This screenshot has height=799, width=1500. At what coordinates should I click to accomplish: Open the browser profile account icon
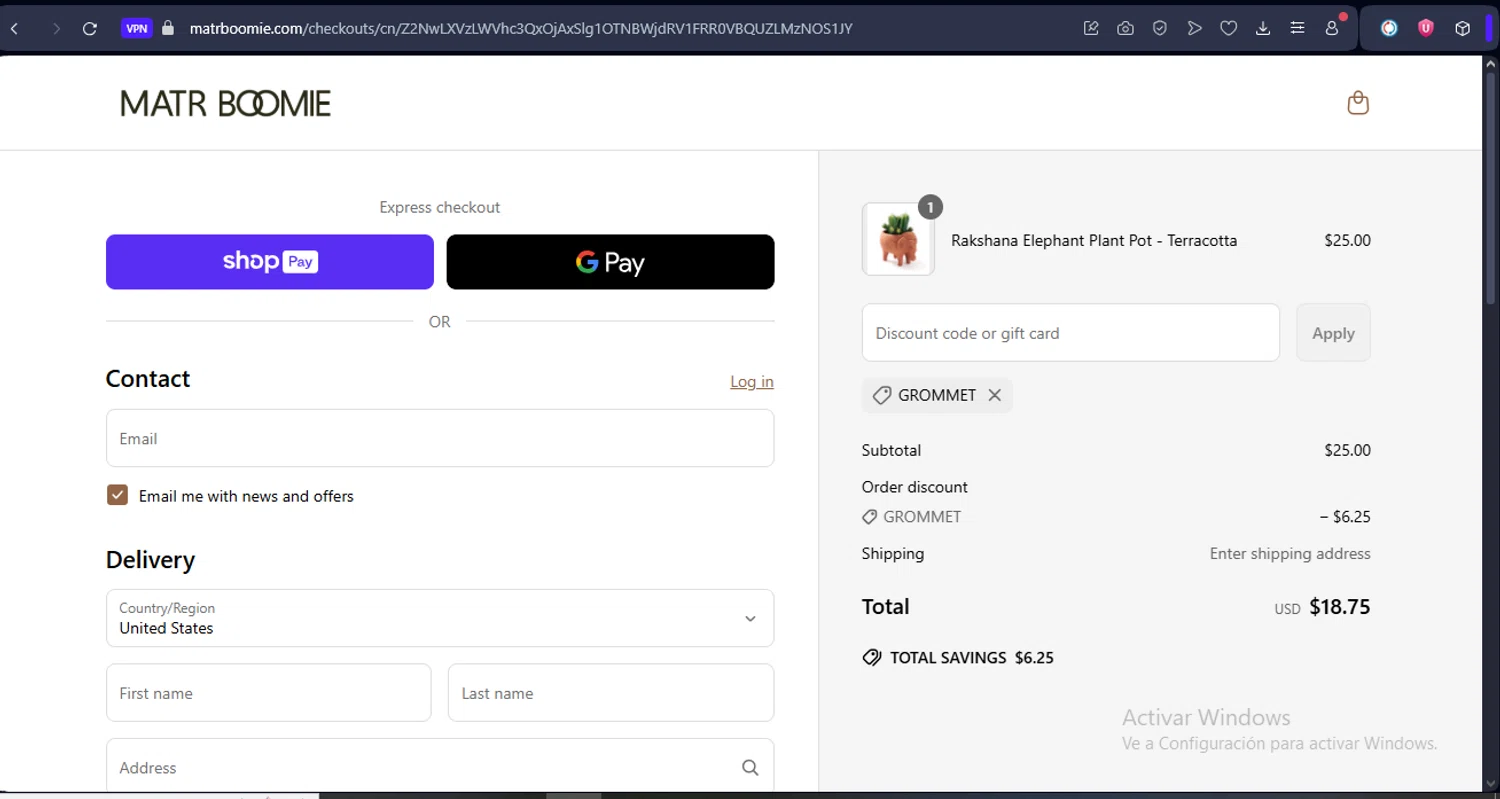point(1332,29)
